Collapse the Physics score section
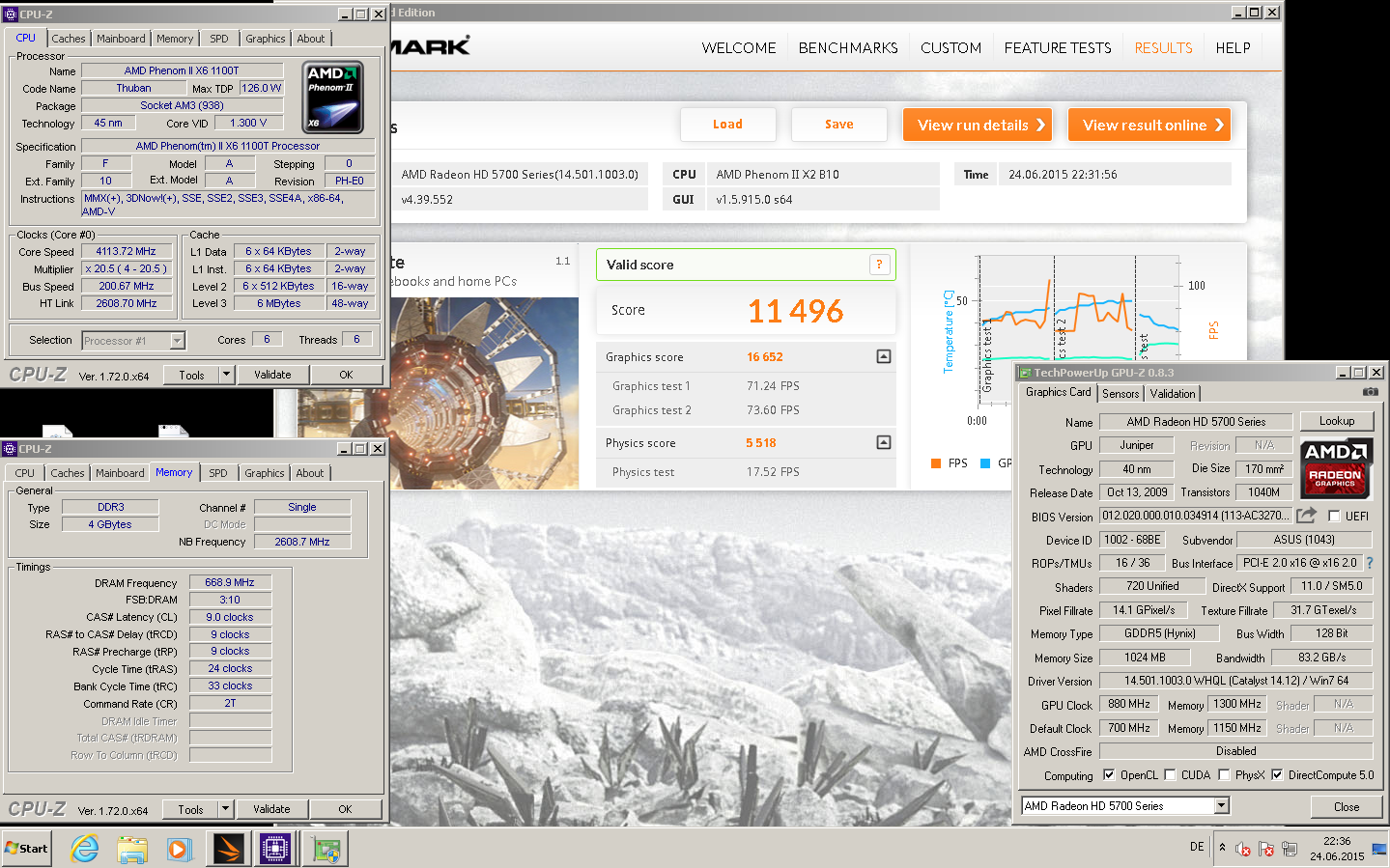Viewport: 1390px width, 868px height. pos(883,442)
